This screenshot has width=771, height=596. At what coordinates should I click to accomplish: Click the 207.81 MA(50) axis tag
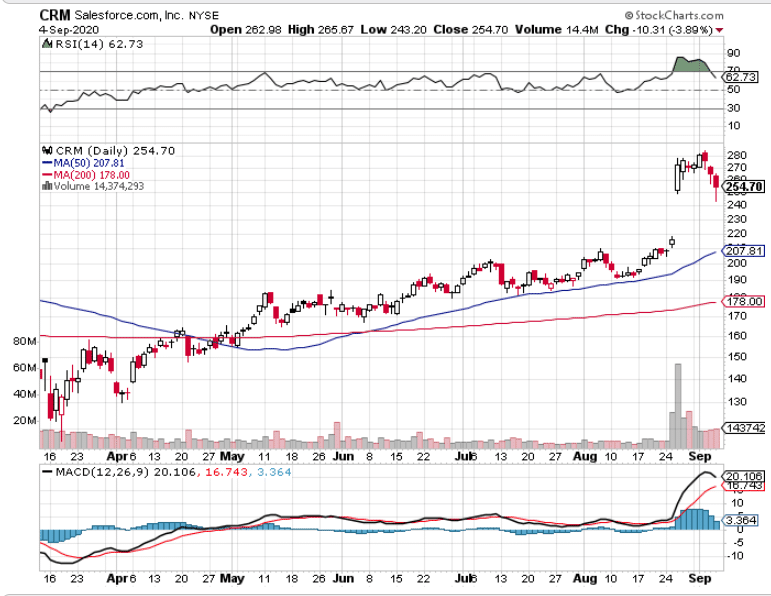743,251
